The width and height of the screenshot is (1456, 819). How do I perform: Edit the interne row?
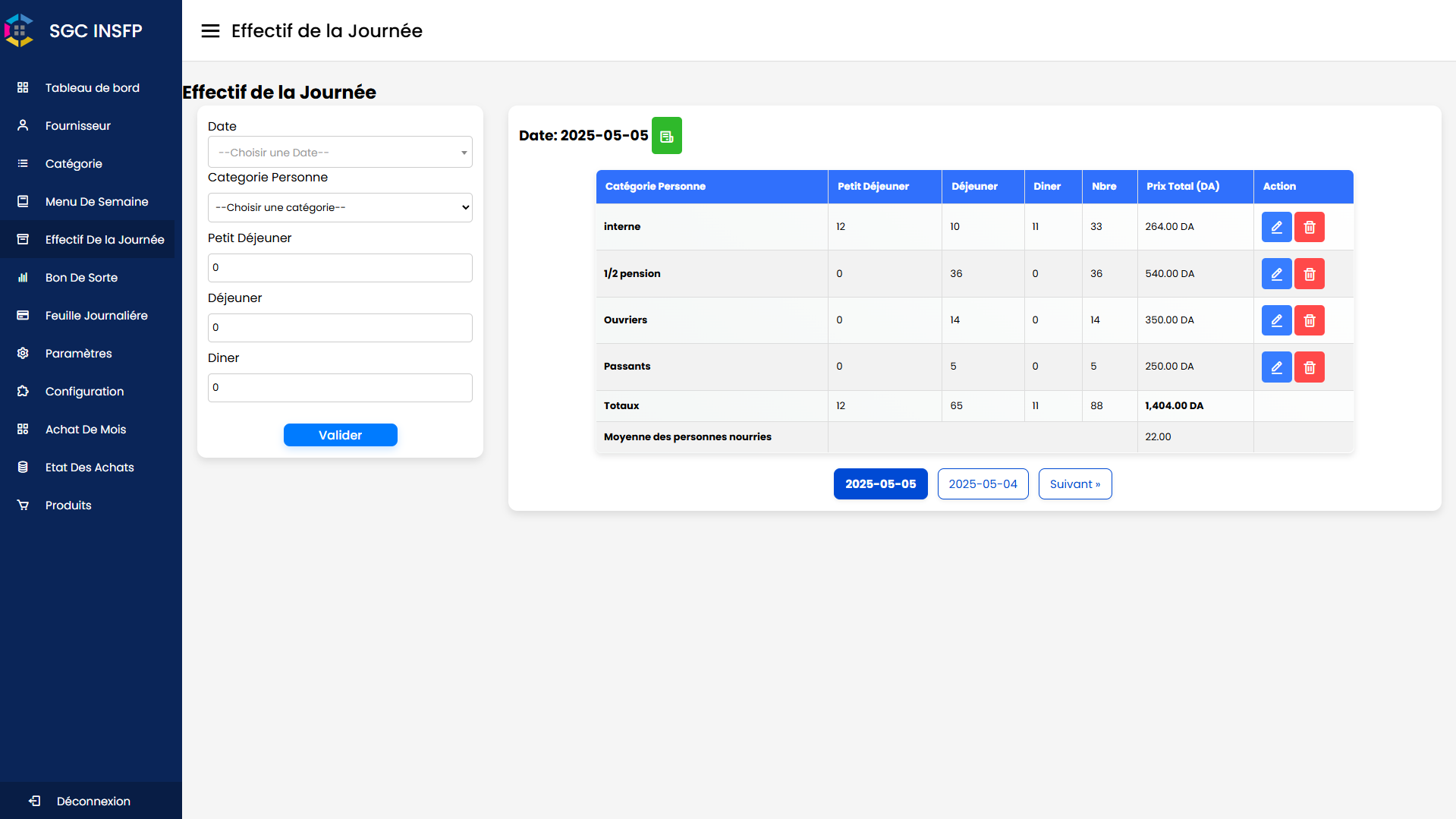[1276, 227]
